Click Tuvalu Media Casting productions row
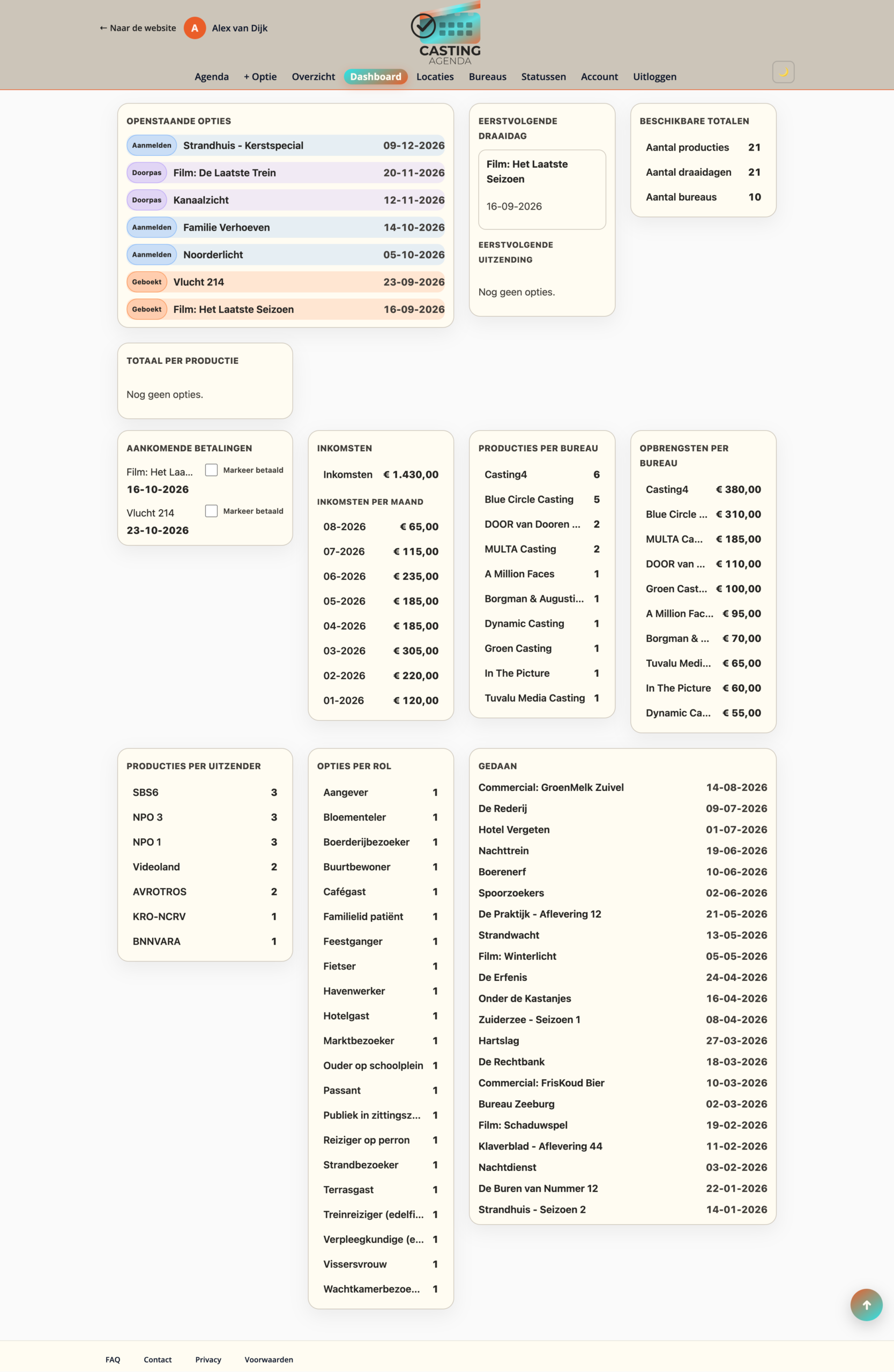The width and height of the screenshot is (894, 1372). click(542, 698)
